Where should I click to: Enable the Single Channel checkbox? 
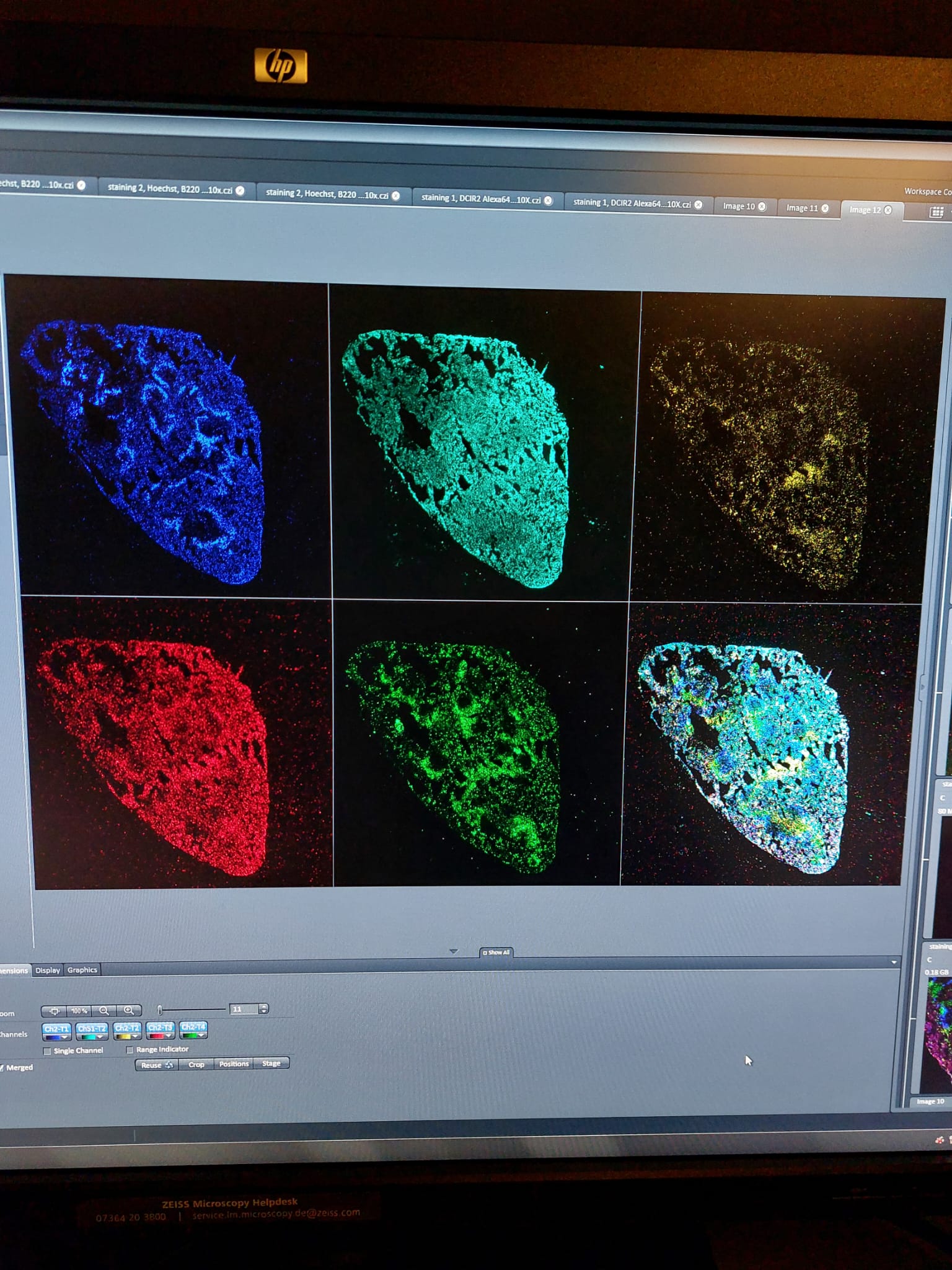[x=47, y=1051]
